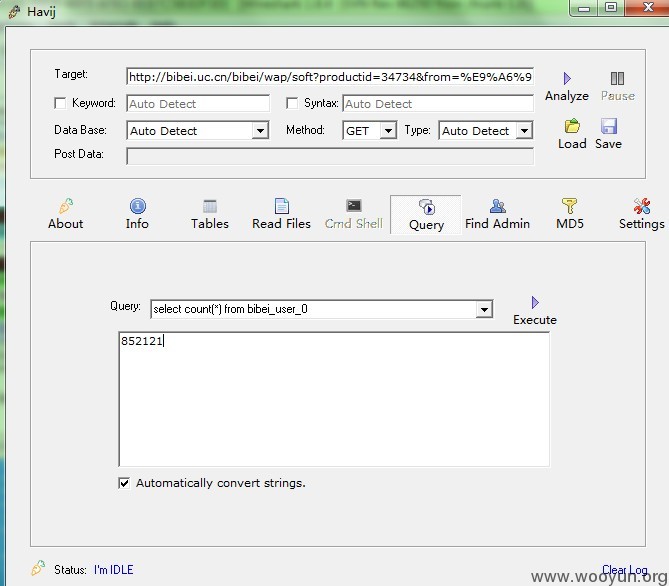
Task: Click the Query text input field
Action: tap(314, 309)
